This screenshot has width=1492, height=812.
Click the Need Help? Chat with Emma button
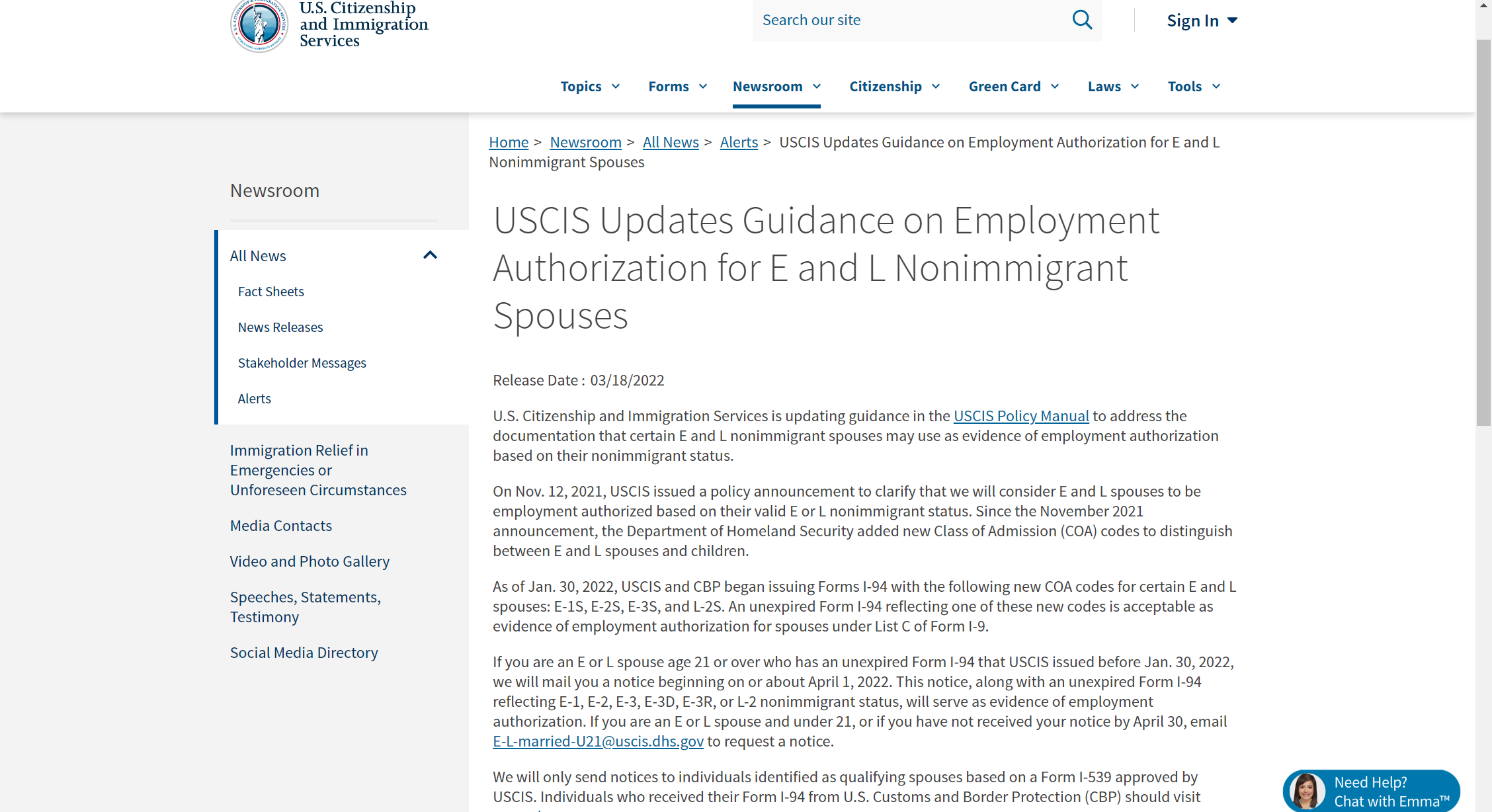[1371, 791]
